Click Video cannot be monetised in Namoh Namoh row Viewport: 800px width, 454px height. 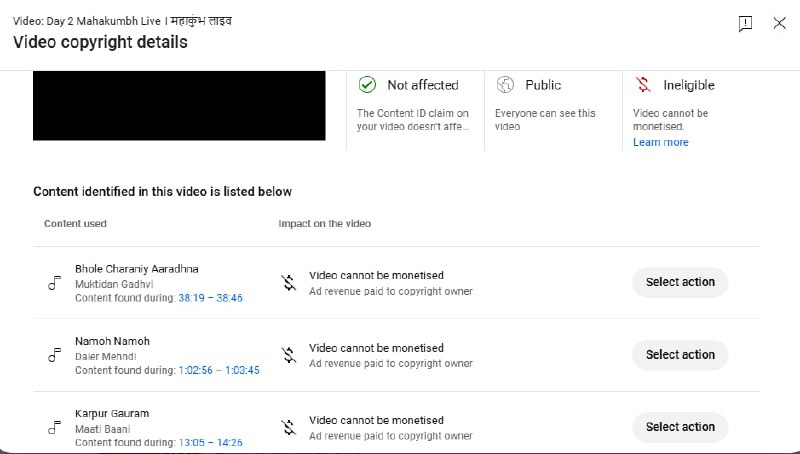[x=377, y=348]
